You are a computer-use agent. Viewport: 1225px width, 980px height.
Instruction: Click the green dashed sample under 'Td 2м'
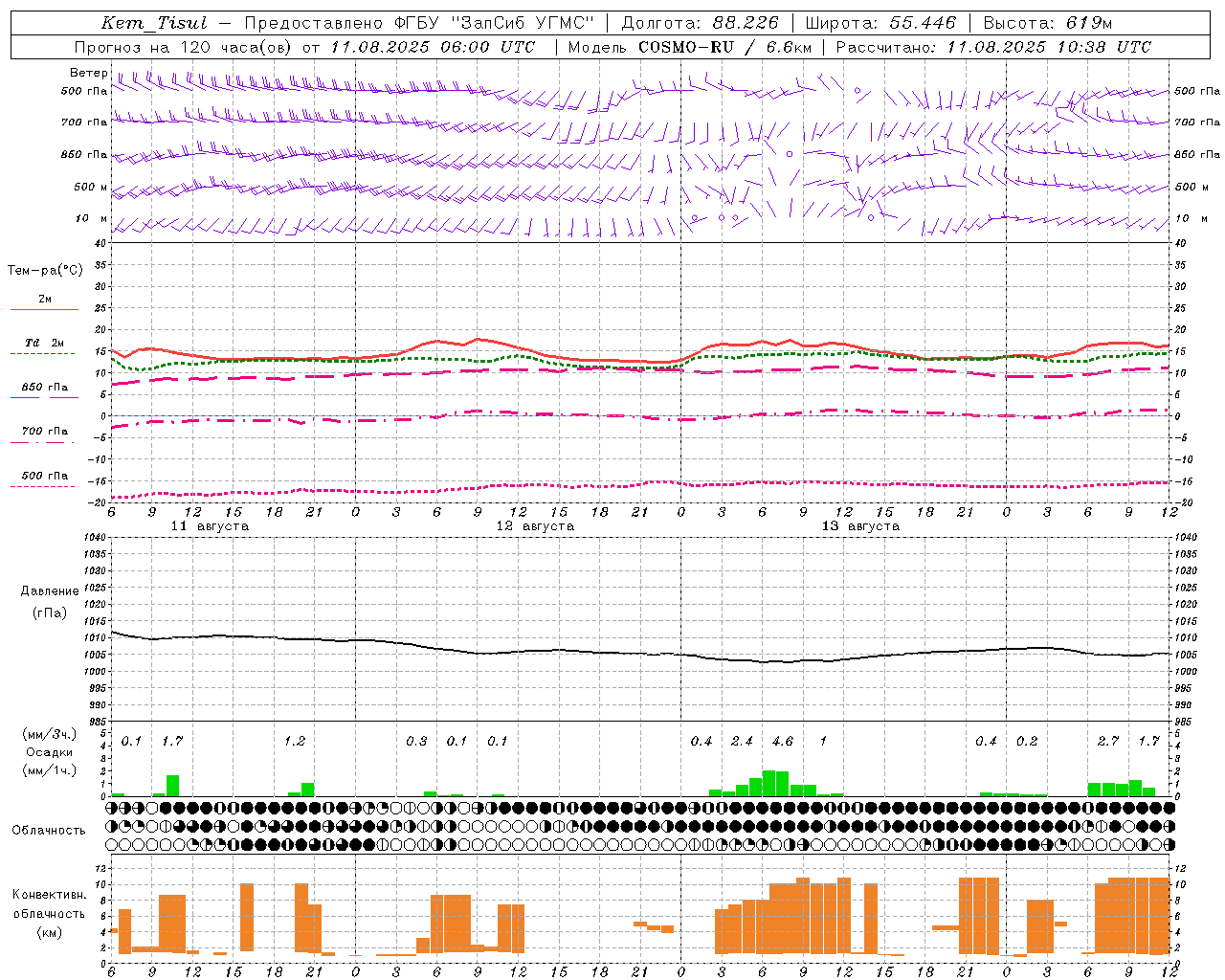tap(42, 354)
